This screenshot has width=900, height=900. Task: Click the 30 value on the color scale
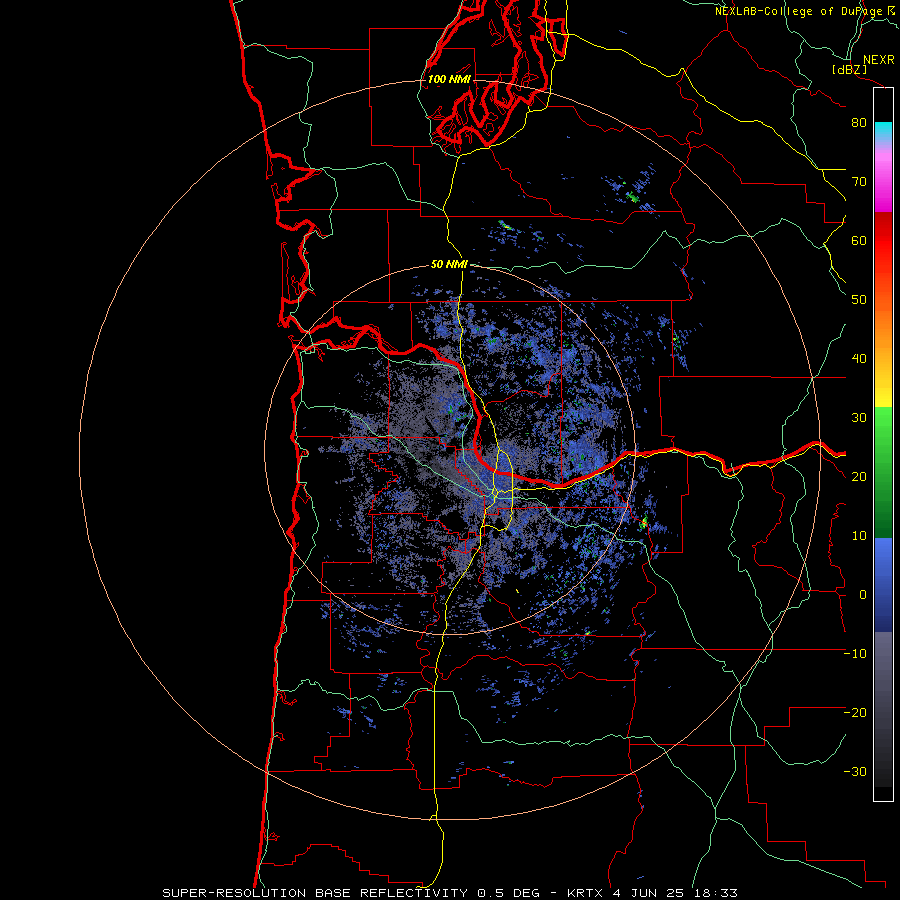[x=859, y=418]
